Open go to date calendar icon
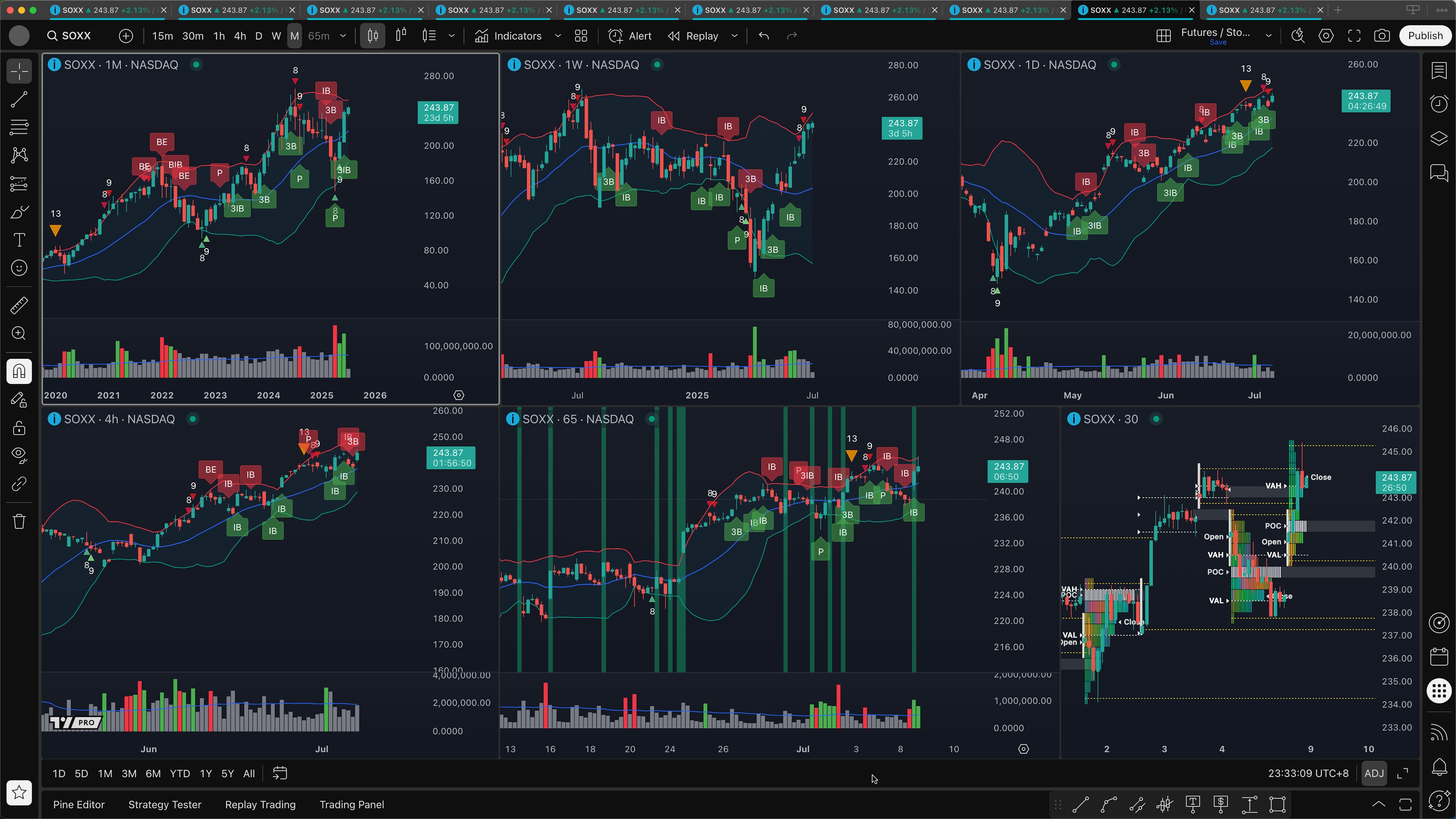Image resolution: width=1456 pixels, height=819 pixels. pyautogui.click(x=280, y=773)
